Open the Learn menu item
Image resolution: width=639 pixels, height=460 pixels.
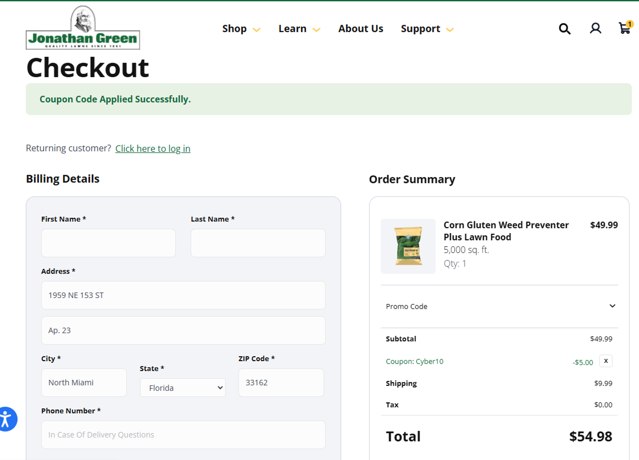pos(292,29)
